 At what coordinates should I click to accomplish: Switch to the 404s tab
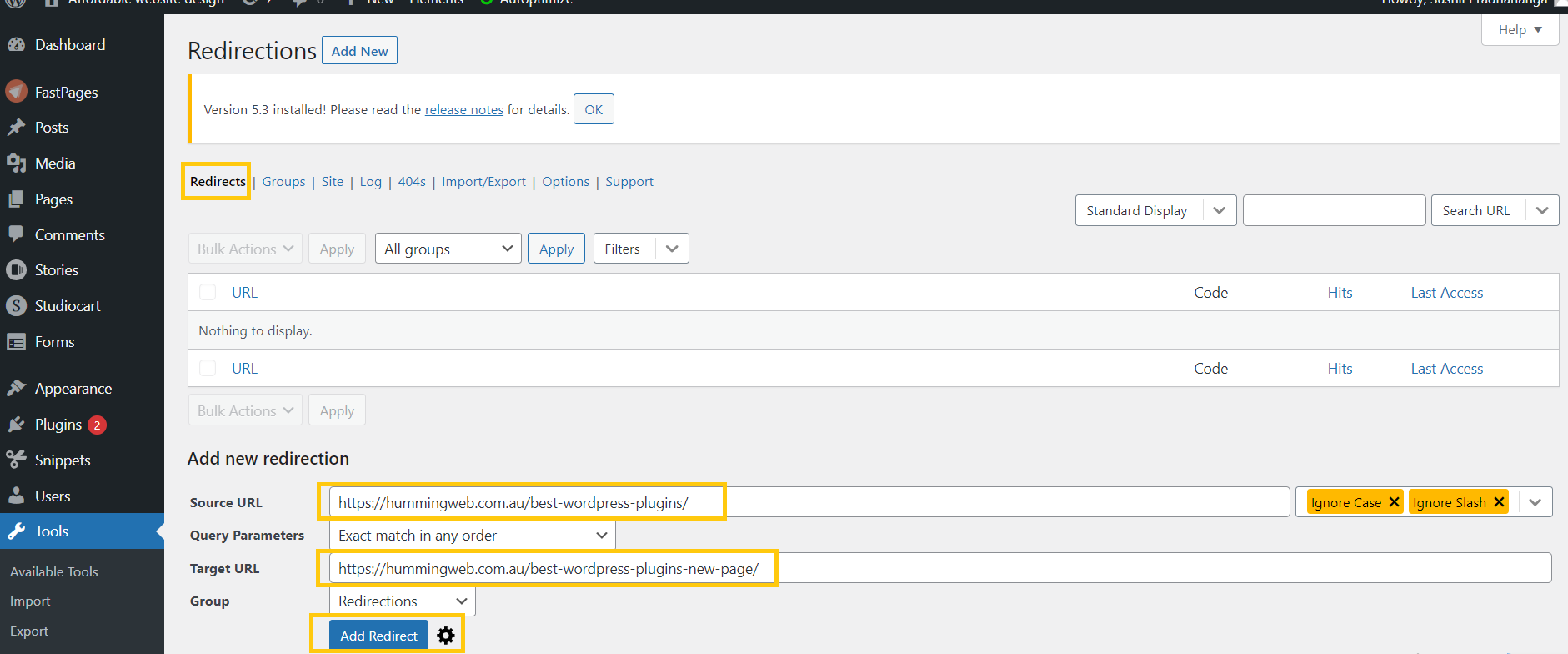click(412, 182)
